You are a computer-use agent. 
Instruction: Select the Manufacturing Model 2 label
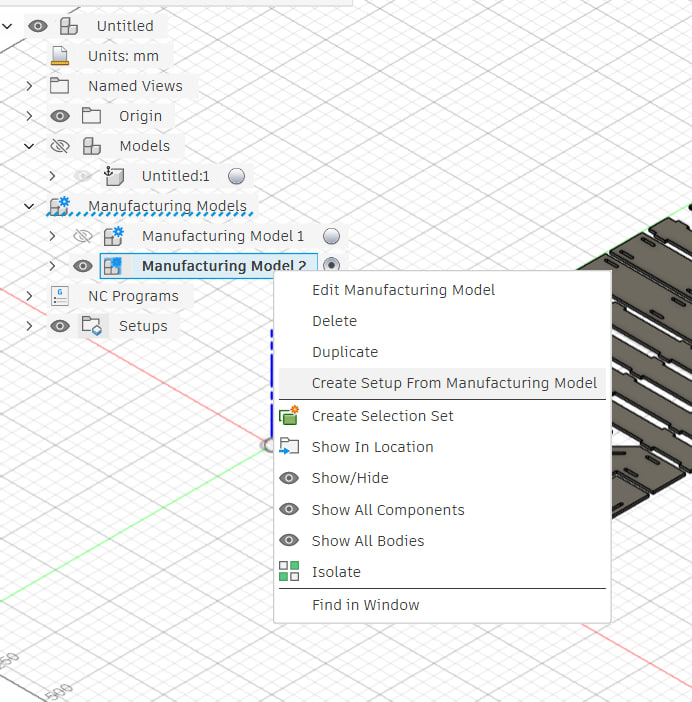pyautogui.click(x=224, y=266)
